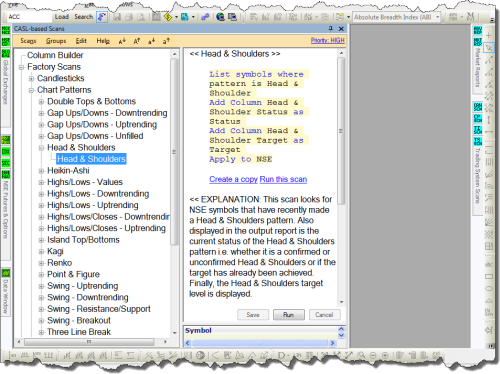
Task: Click the Symbol column header
Action: (x=198, y=331)
